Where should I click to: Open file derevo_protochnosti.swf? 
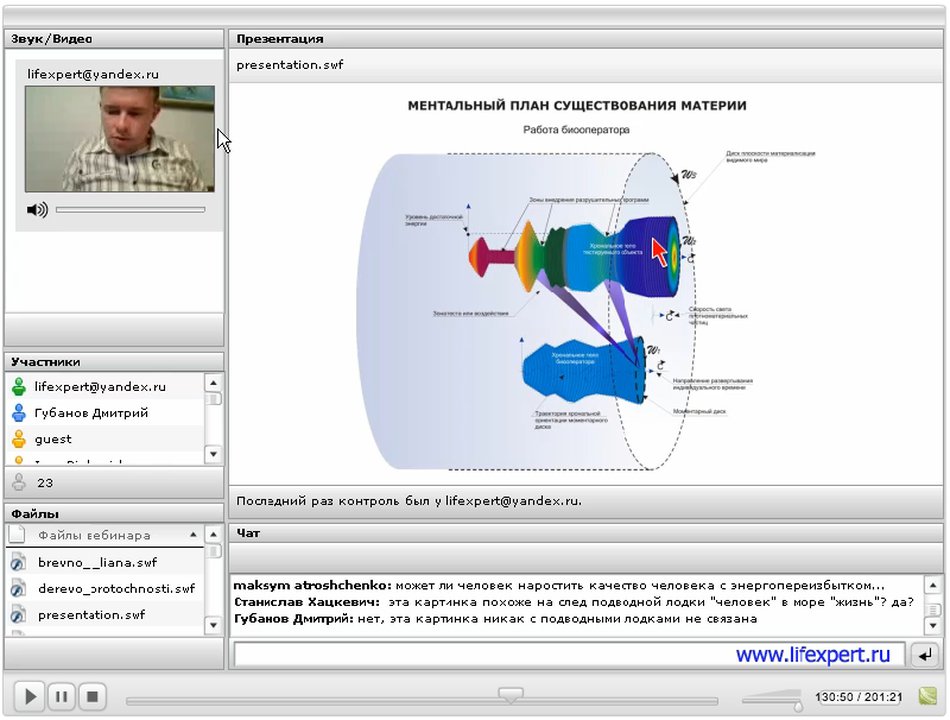(x=105, y=588)
